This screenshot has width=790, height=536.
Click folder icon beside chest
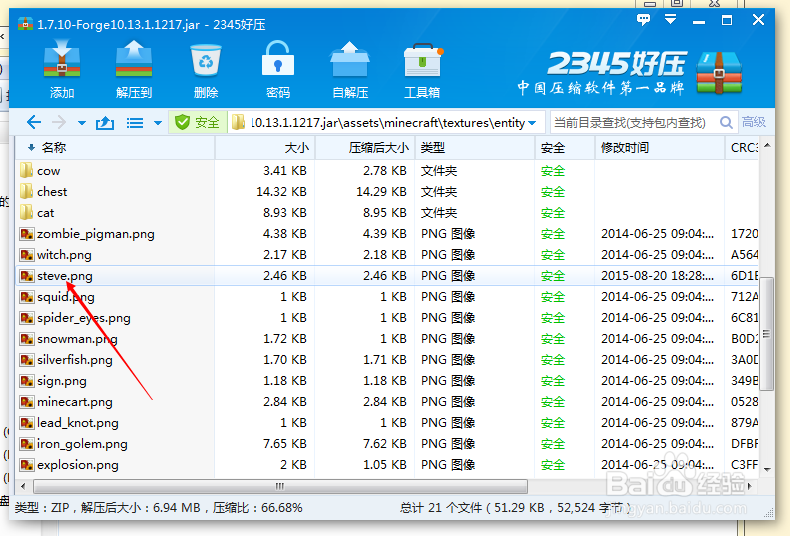(x=26, y=191)
